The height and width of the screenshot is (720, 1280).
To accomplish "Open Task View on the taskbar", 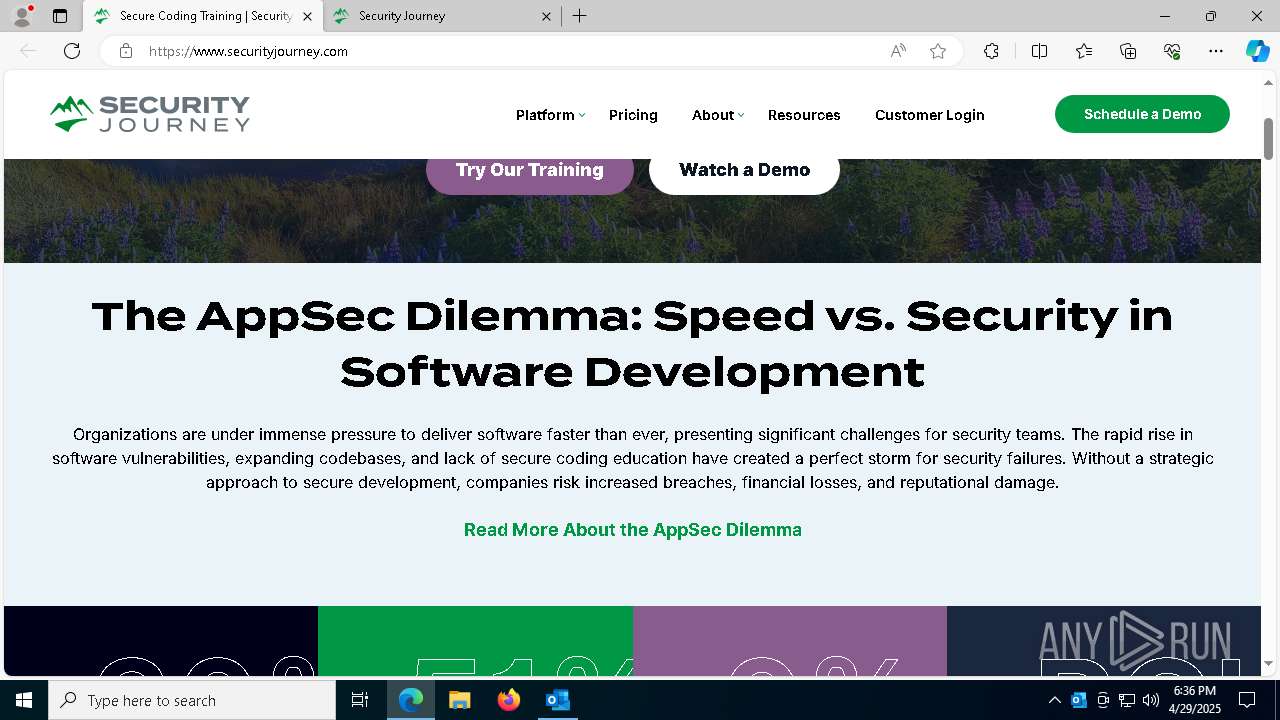I will pyautogui.click(x=360, y=700).
